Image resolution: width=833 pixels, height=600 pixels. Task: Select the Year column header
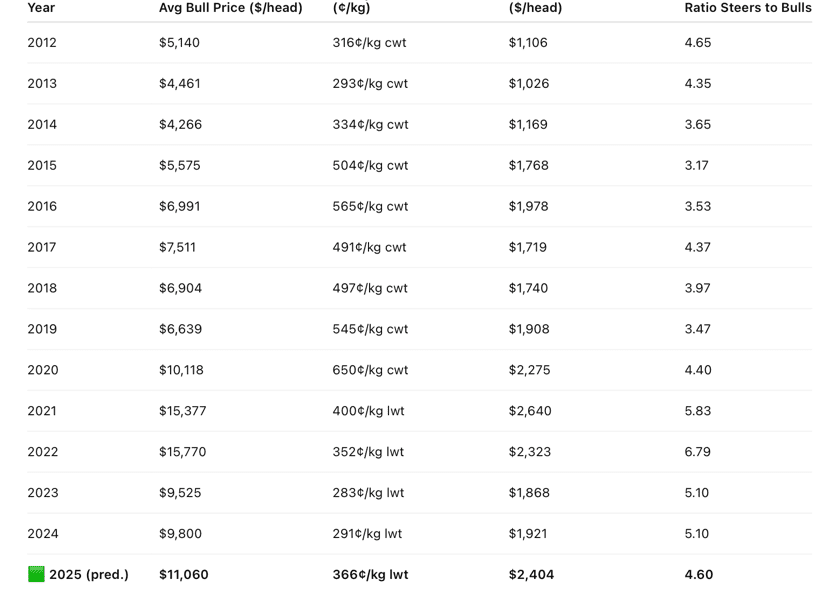(41, 7)
